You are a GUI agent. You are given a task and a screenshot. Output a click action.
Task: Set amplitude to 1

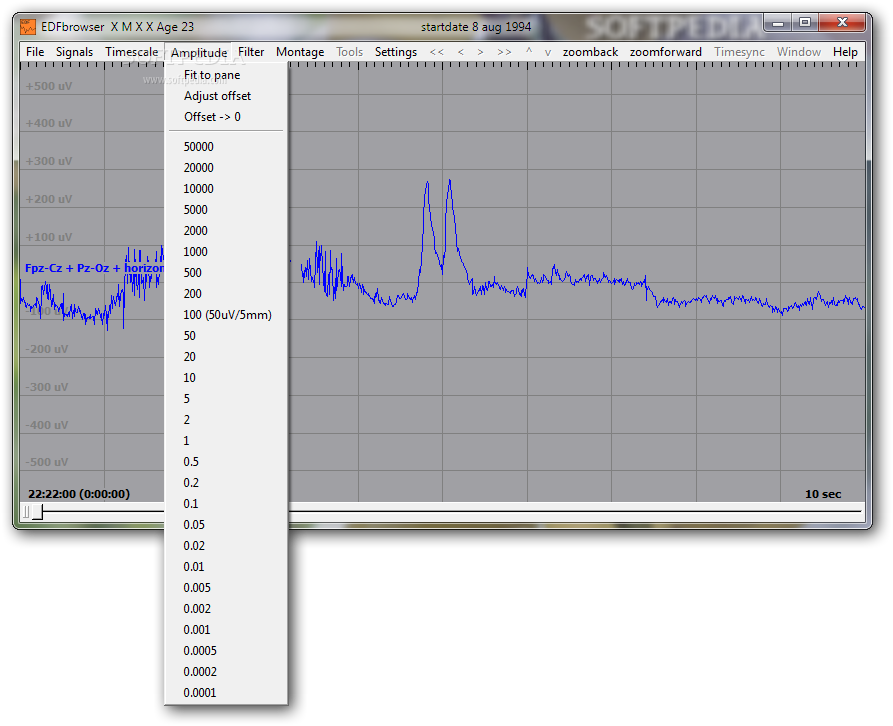click(x=226, y=441)
